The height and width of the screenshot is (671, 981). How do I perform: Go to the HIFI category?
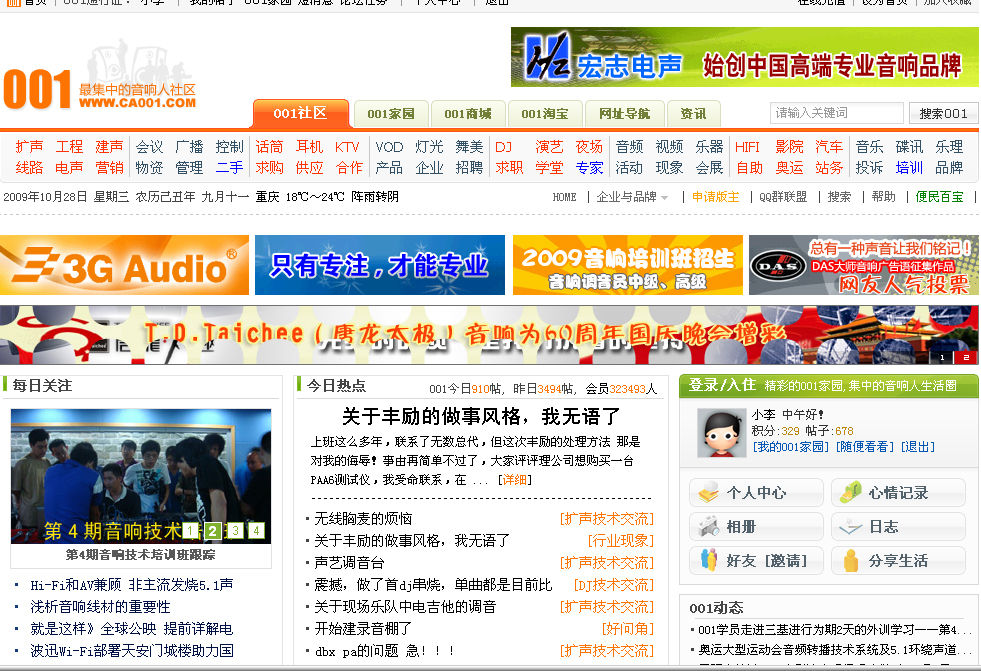pyautogui.click(x=747, y=147)
